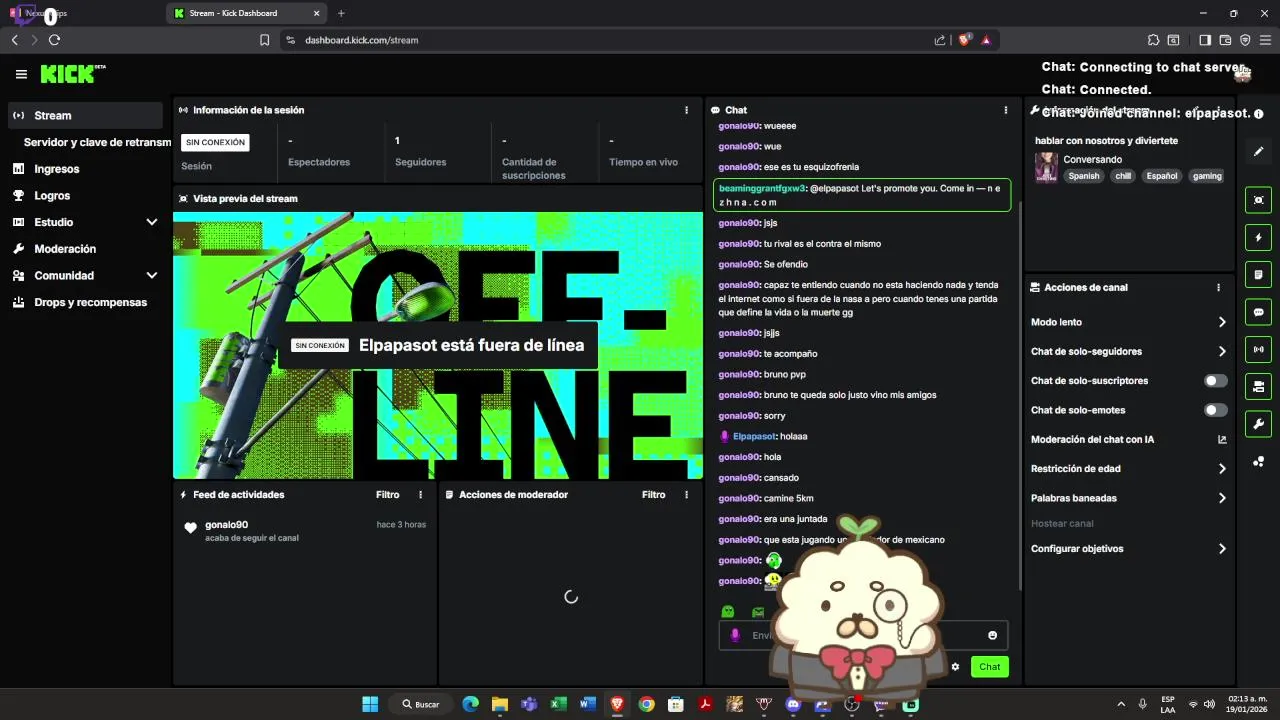Open Restricción de edad chevron
Viewport: 1280px width, 720px height.
(x=1222, y=469)
